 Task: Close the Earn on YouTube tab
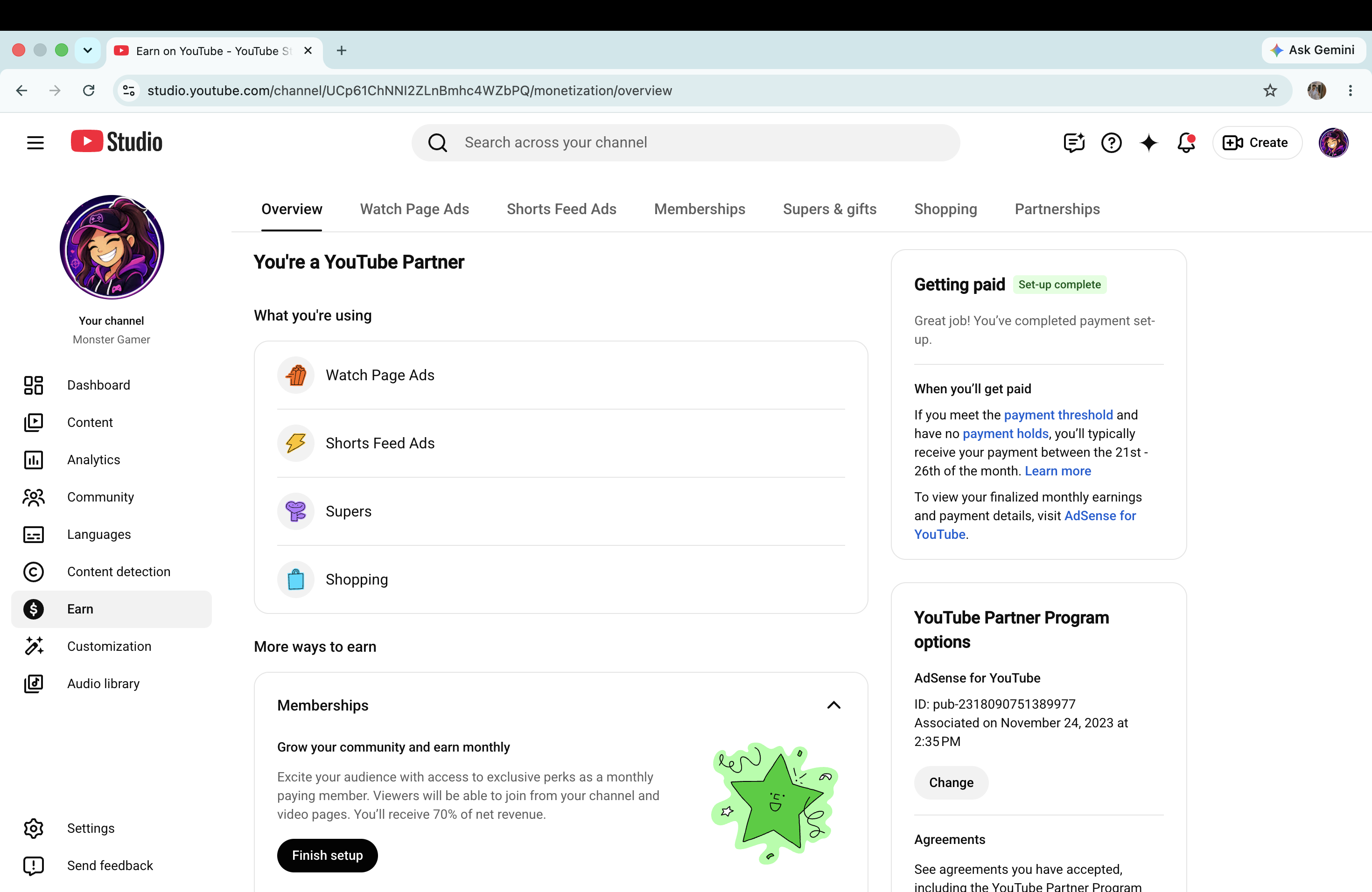click(x=308, y=51)
